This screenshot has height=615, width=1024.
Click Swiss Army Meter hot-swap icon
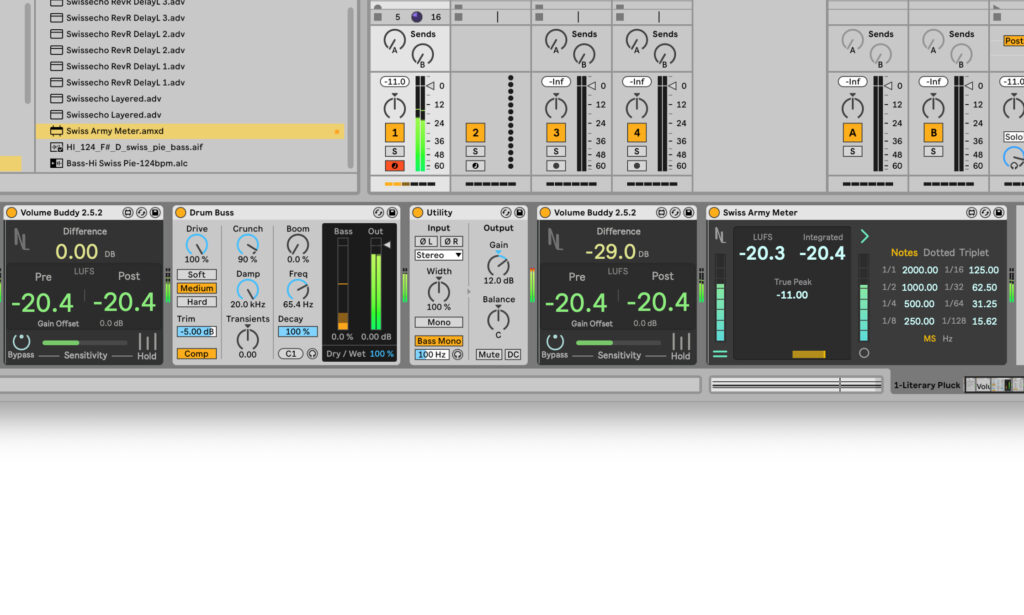tap(985, 213)
